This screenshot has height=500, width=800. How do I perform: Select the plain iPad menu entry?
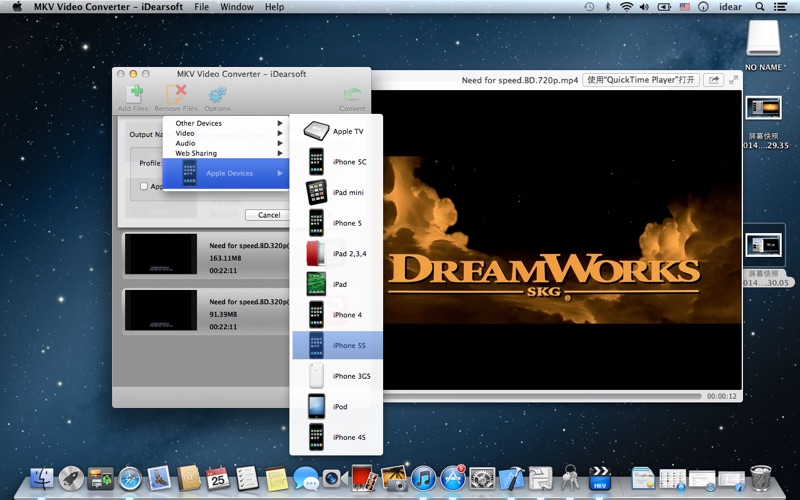(336, 284)
